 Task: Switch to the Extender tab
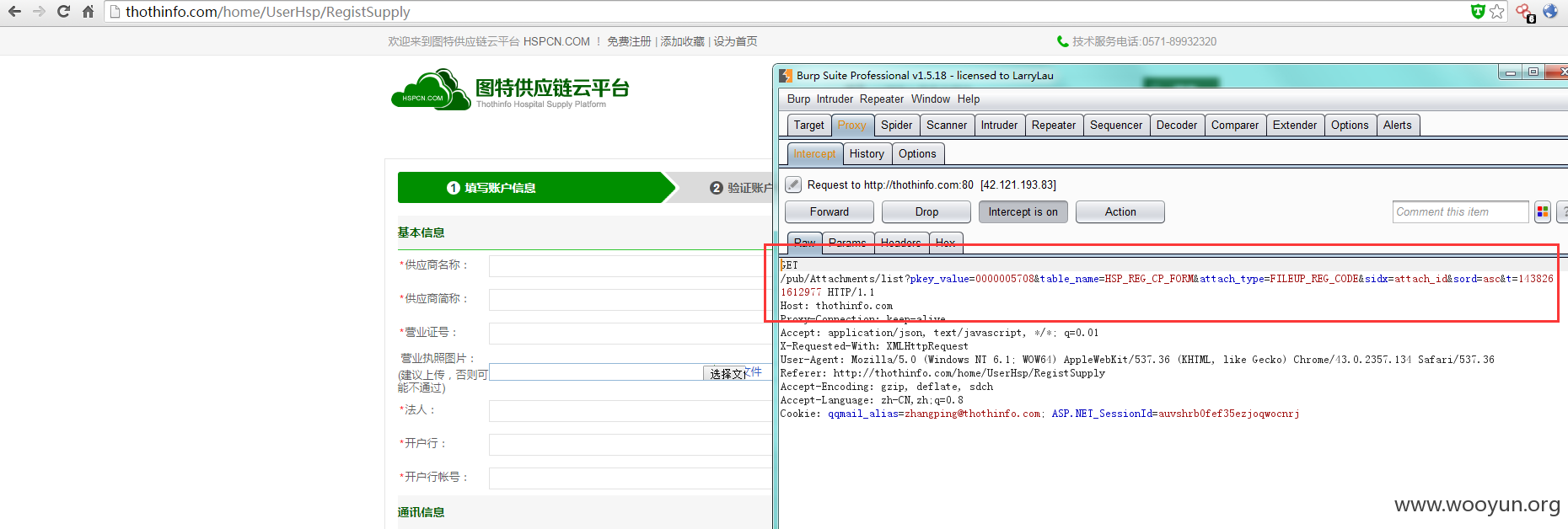[x=1295, y=126]
